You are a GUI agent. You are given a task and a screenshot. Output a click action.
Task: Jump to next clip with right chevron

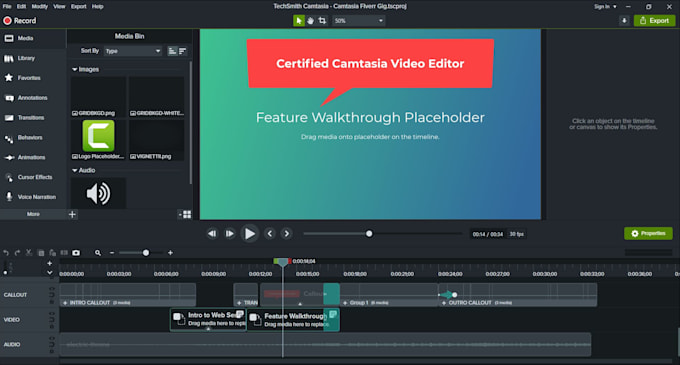point(287,234)
